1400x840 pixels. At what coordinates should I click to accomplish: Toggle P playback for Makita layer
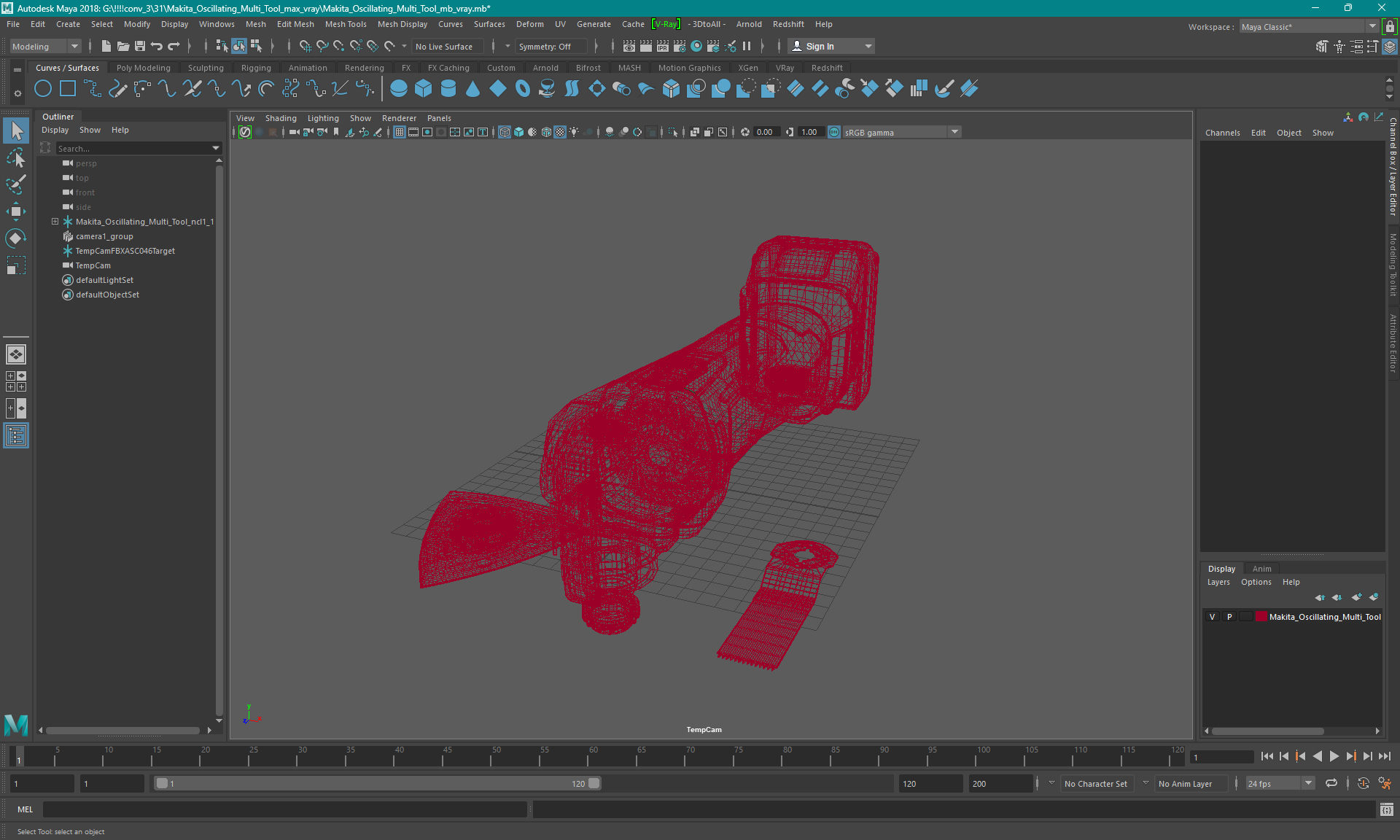[x=1229, y=617]
